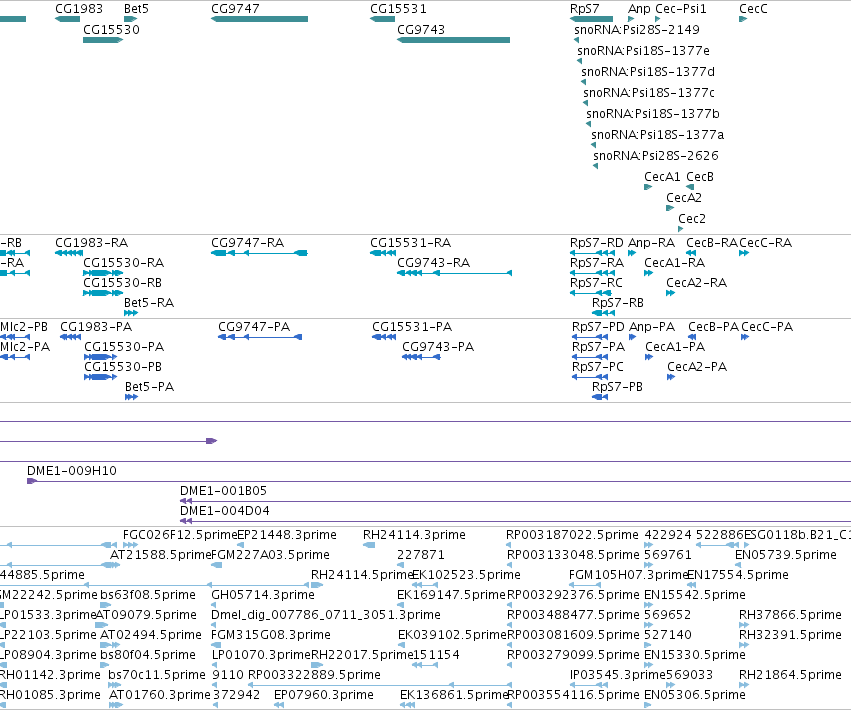
Task: Click snoRNA:Psi18S-1377e label
Action: click(x=643, y=51)
